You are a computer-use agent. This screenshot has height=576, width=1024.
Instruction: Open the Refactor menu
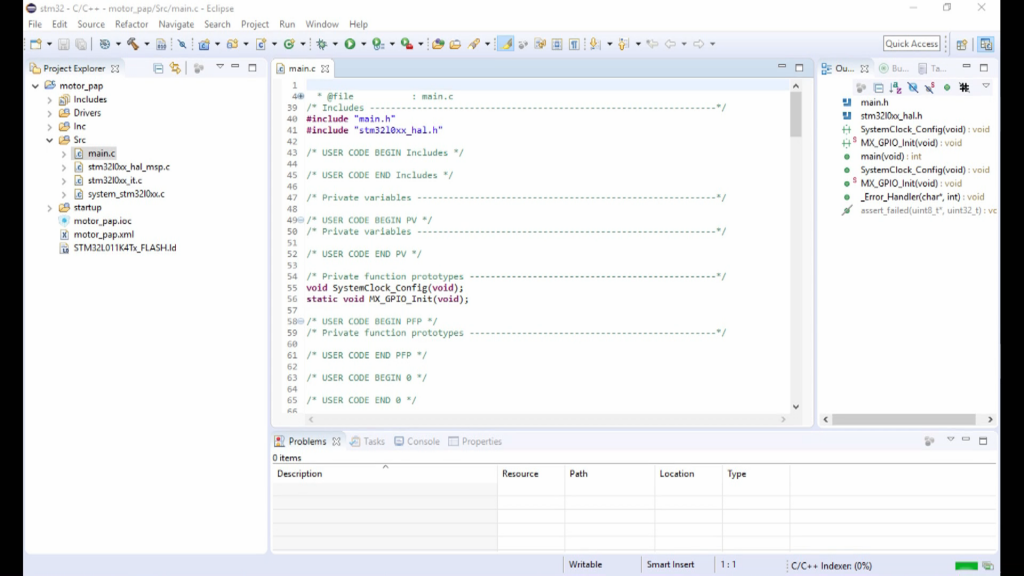click(131, 24)
